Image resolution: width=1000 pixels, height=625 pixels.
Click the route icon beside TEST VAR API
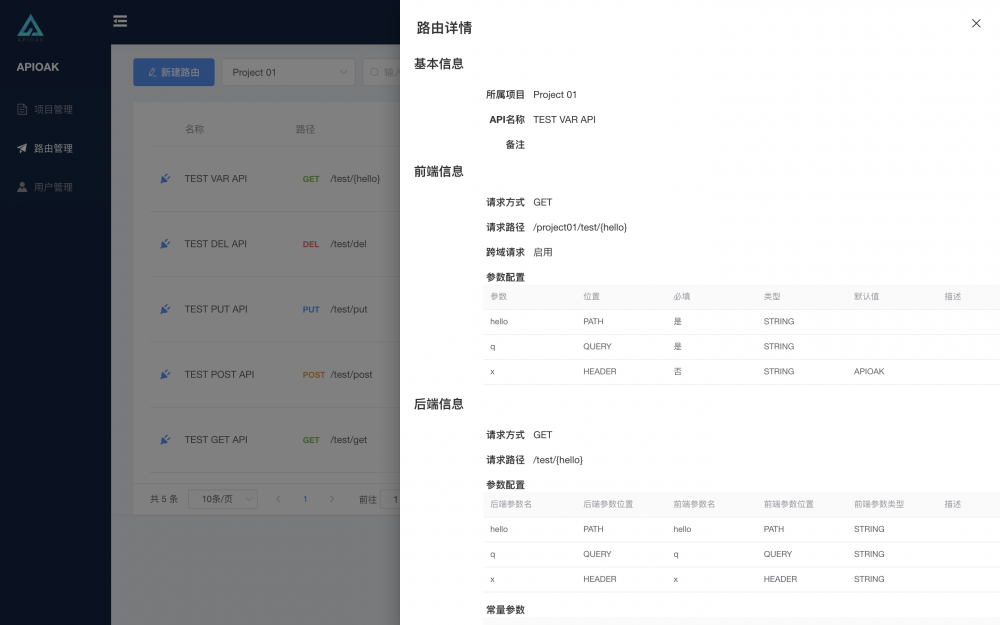[x=165, y=179]
